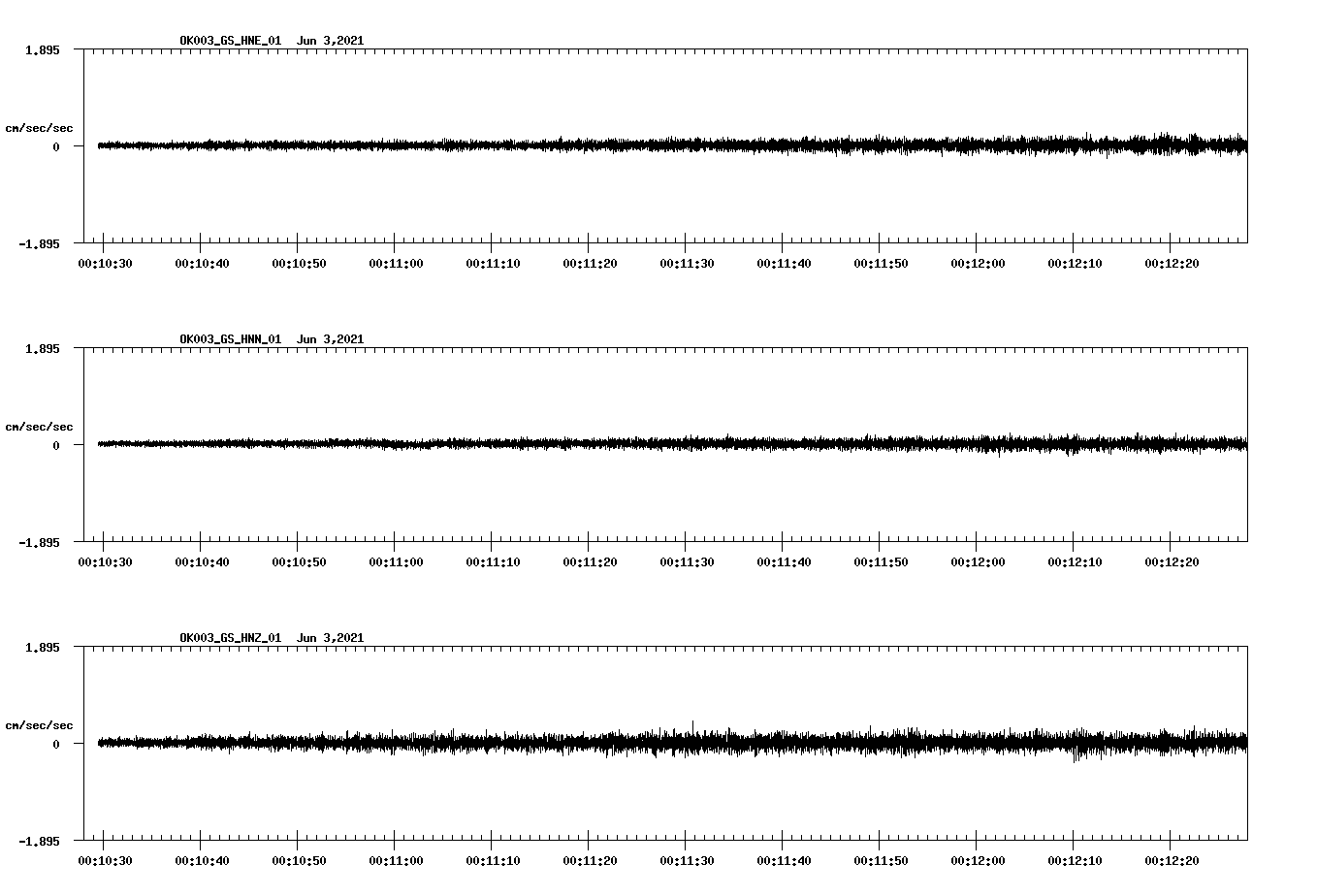Pick the 00:12:20 time label under HNZ plot
This screenshot has width=1317, height=896.
[1172, 861]
